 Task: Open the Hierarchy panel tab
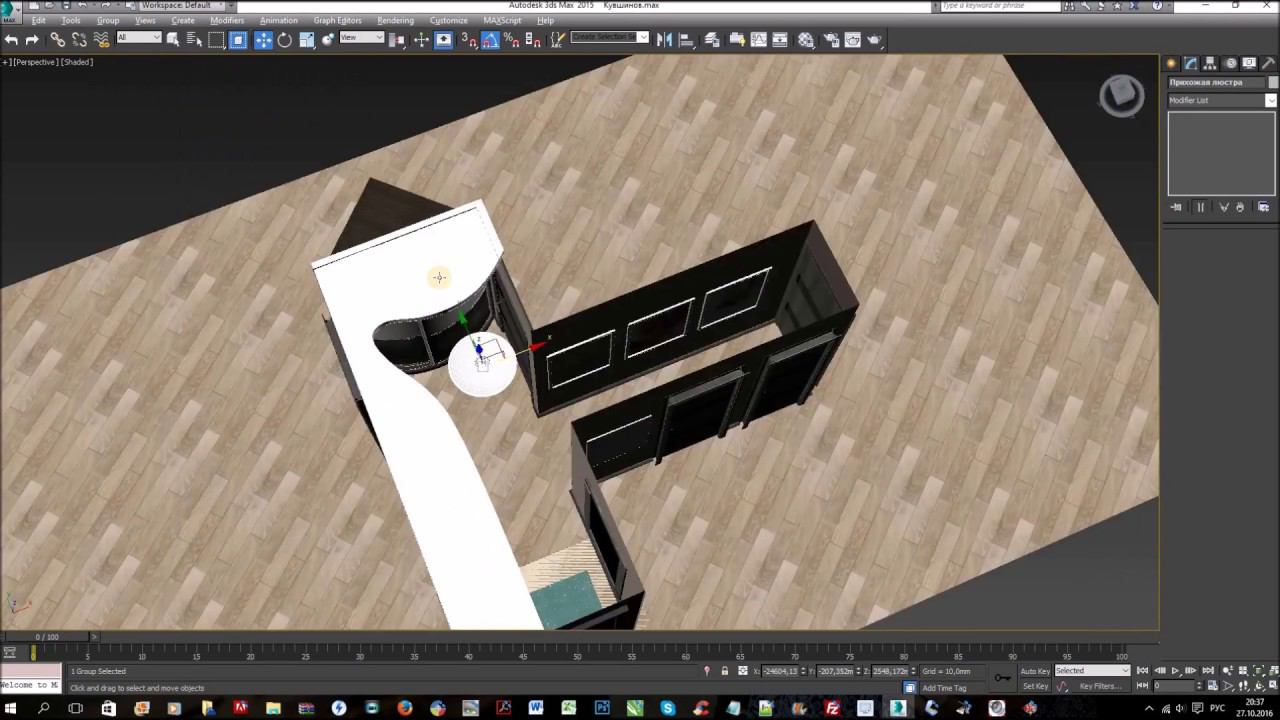(1209, 63)
